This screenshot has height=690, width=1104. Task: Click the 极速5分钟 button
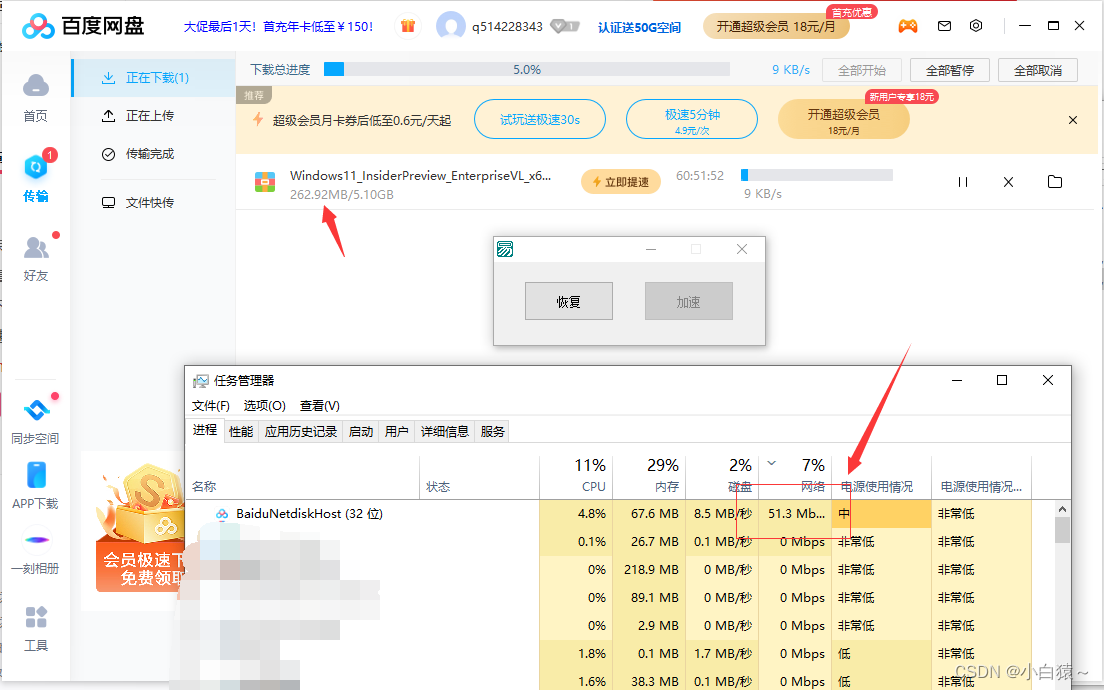point(691,120)
